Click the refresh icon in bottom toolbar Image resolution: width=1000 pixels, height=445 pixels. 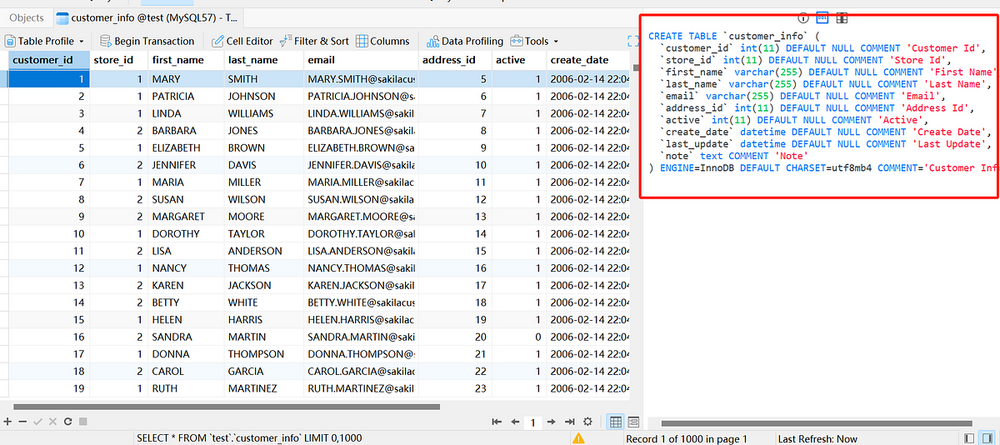(68, 422)
